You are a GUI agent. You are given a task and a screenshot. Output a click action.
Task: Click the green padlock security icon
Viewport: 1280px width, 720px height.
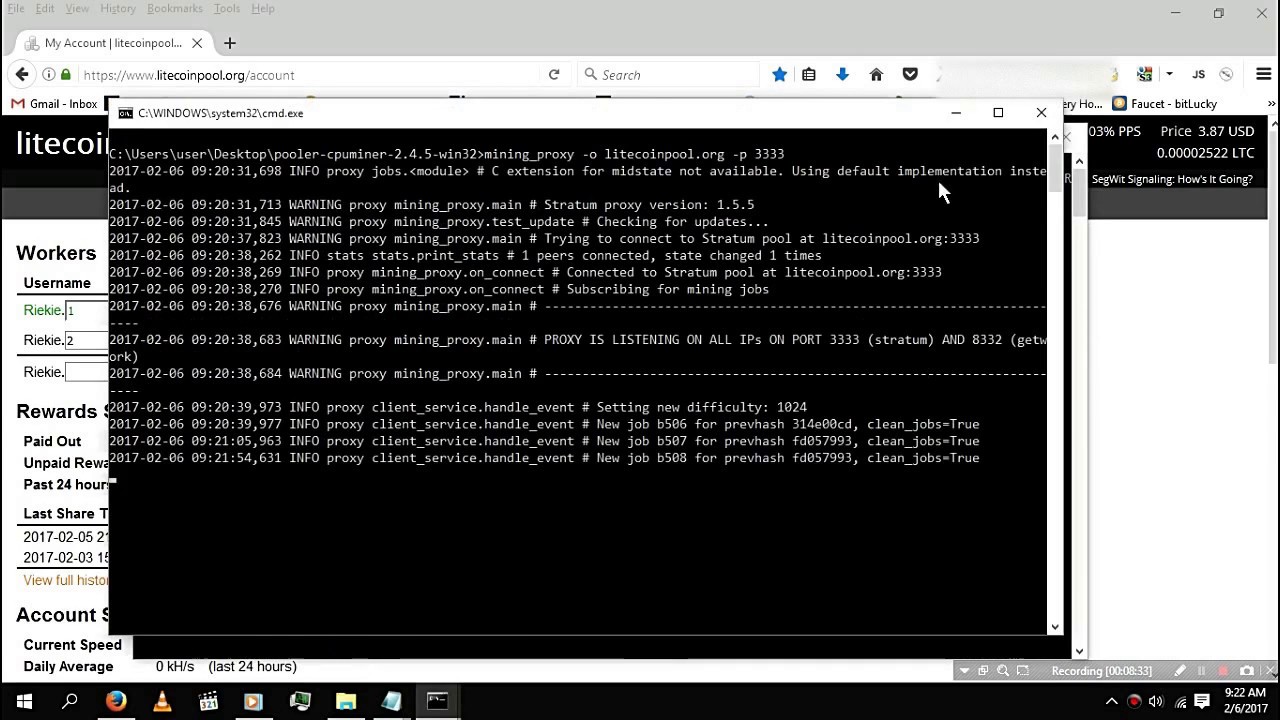(x=66, y=74)
